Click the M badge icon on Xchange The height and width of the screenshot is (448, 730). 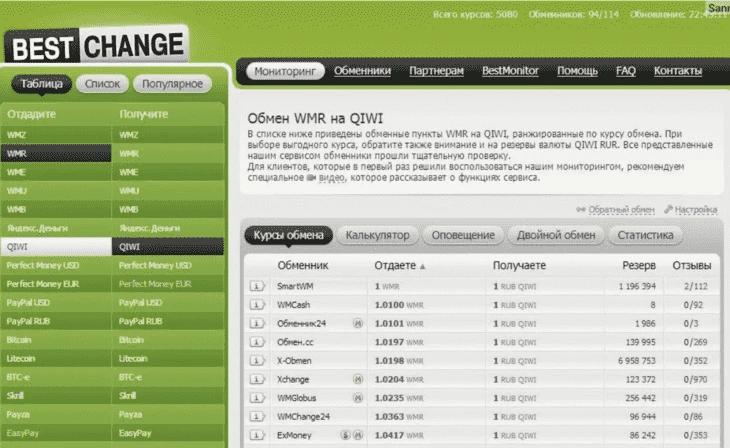tap(358, 379)
